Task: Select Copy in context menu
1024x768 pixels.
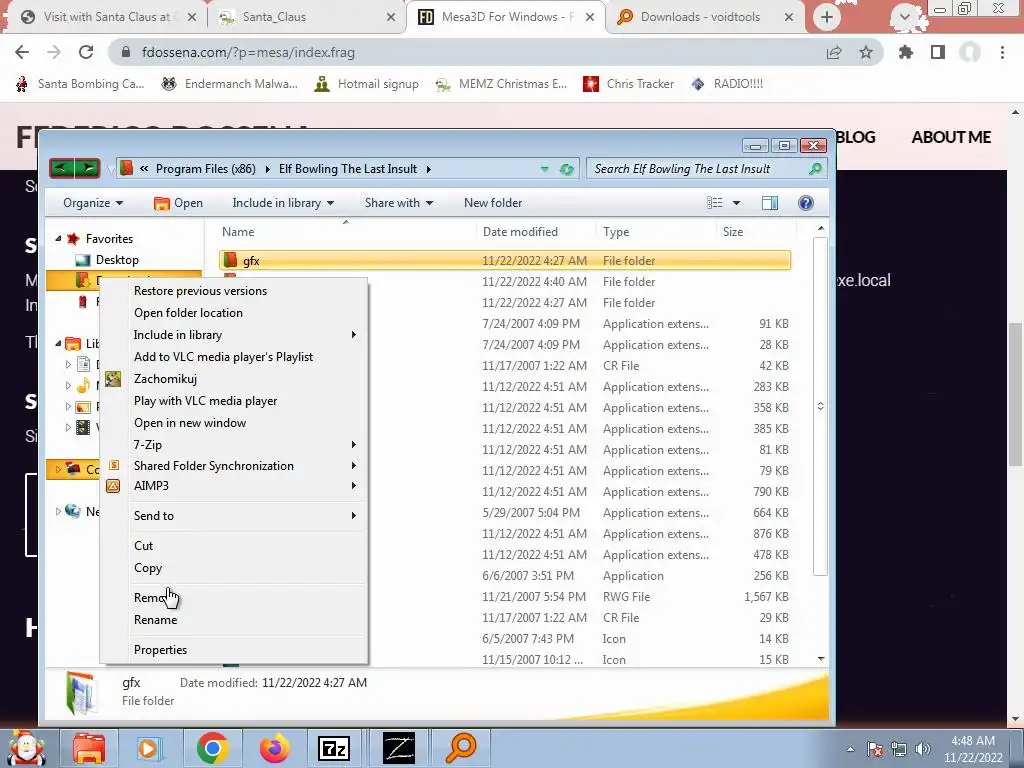Action: pos(234,568)
